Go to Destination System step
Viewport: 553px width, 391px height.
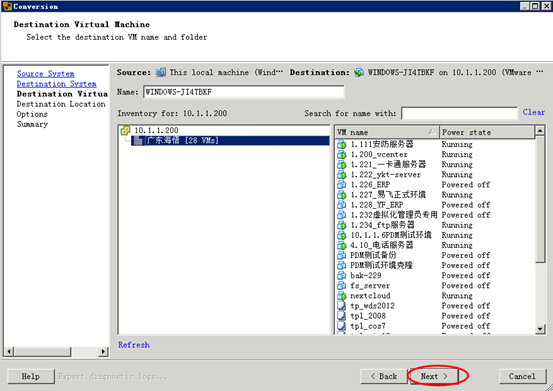[56, 84]
